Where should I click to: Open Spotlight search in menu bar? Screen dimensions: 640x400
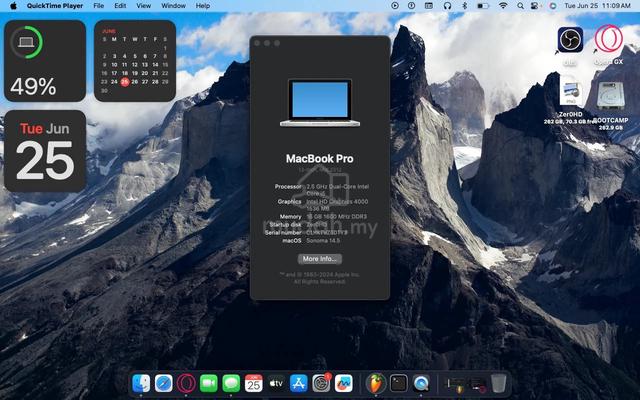coord(520,6)
